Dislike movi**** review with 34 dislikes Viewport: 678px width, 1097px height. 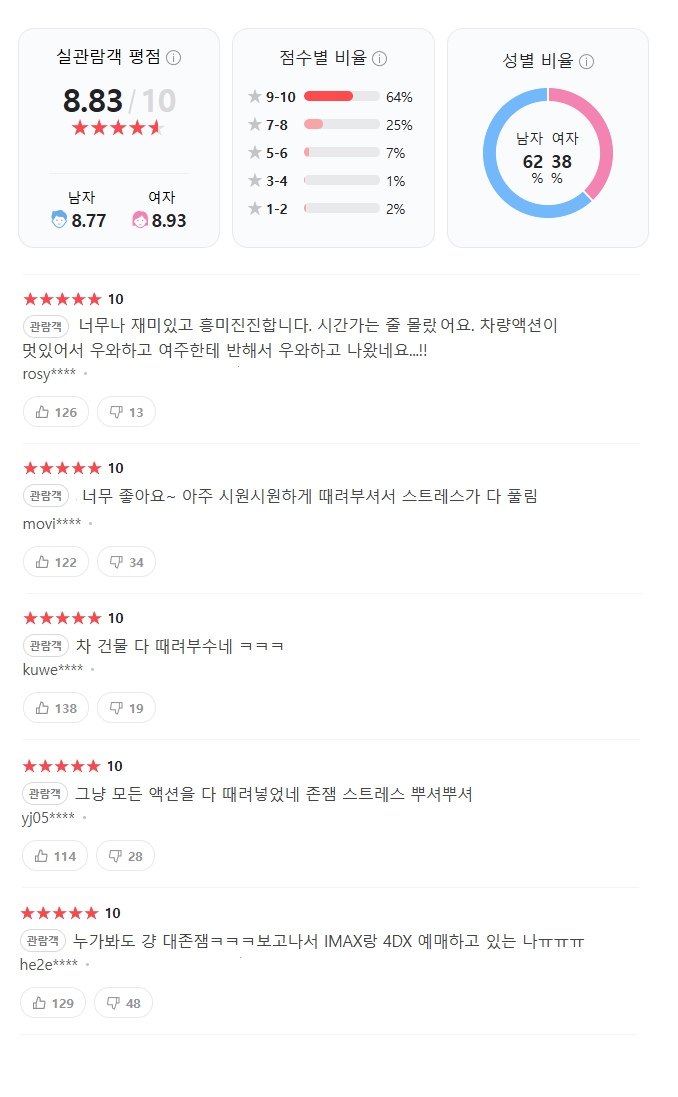[126, 562]
